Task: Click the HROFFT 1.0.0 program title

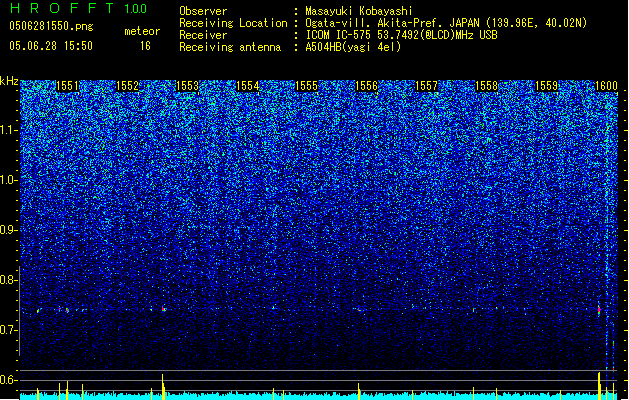Action: [x=78, y=8]
